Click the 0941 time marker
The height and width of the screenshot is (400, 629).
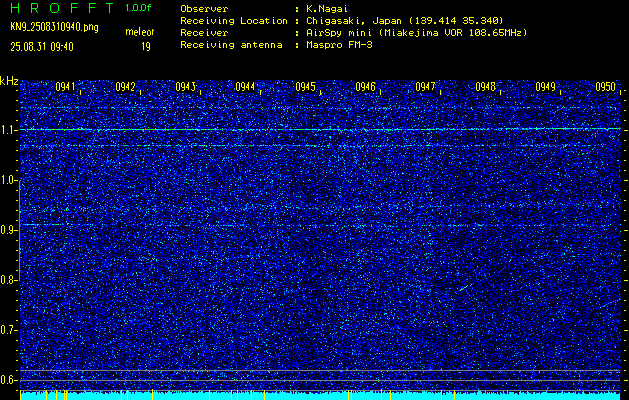tap(65, 87)
